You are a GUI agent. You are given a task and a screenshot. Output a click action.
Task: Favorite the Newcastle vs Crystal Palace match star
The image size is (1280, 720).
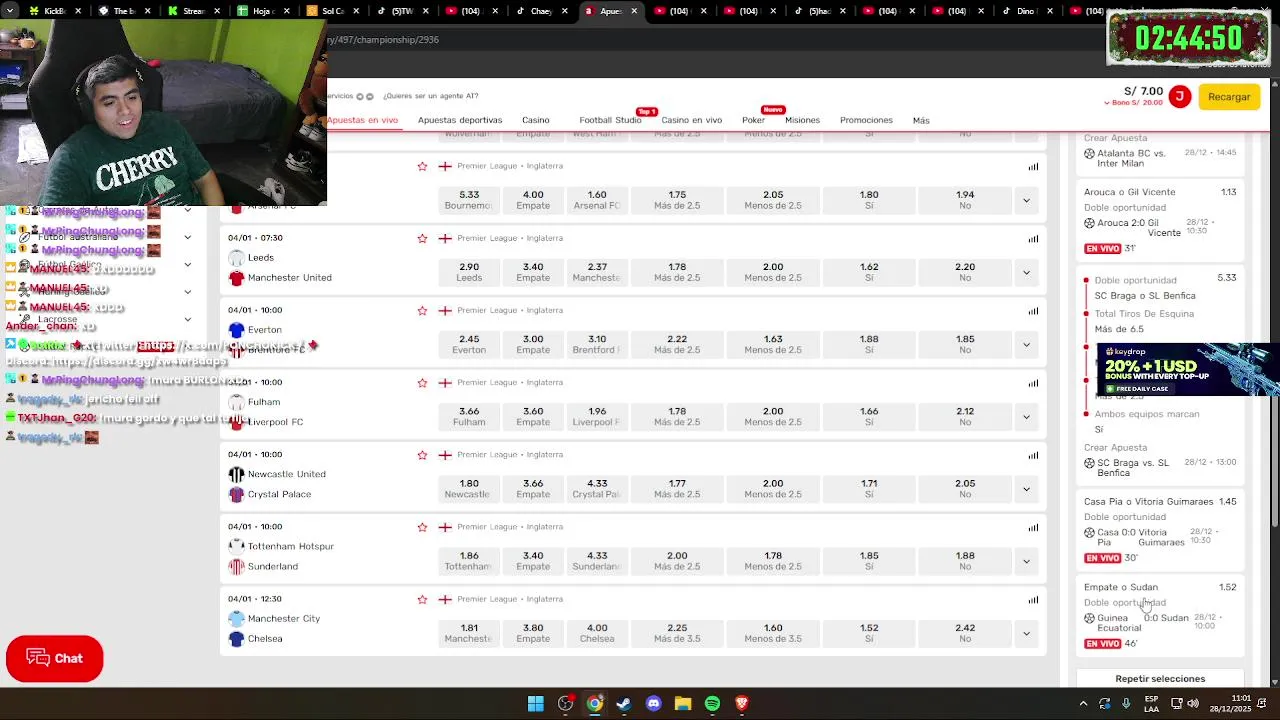point(422,454)
